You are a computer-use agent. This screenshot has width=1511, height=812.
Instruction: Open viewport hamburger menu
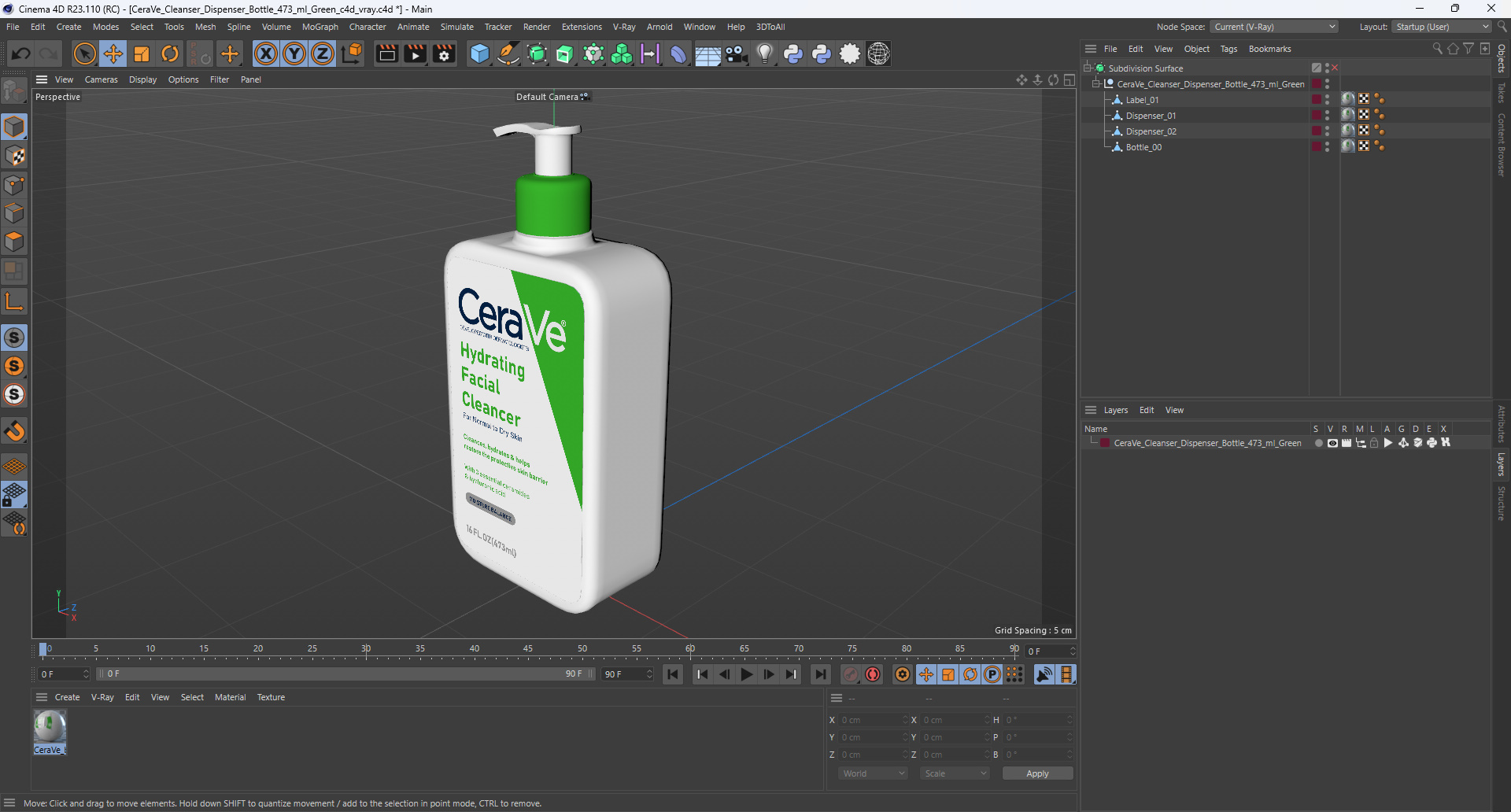coord(42,79)
